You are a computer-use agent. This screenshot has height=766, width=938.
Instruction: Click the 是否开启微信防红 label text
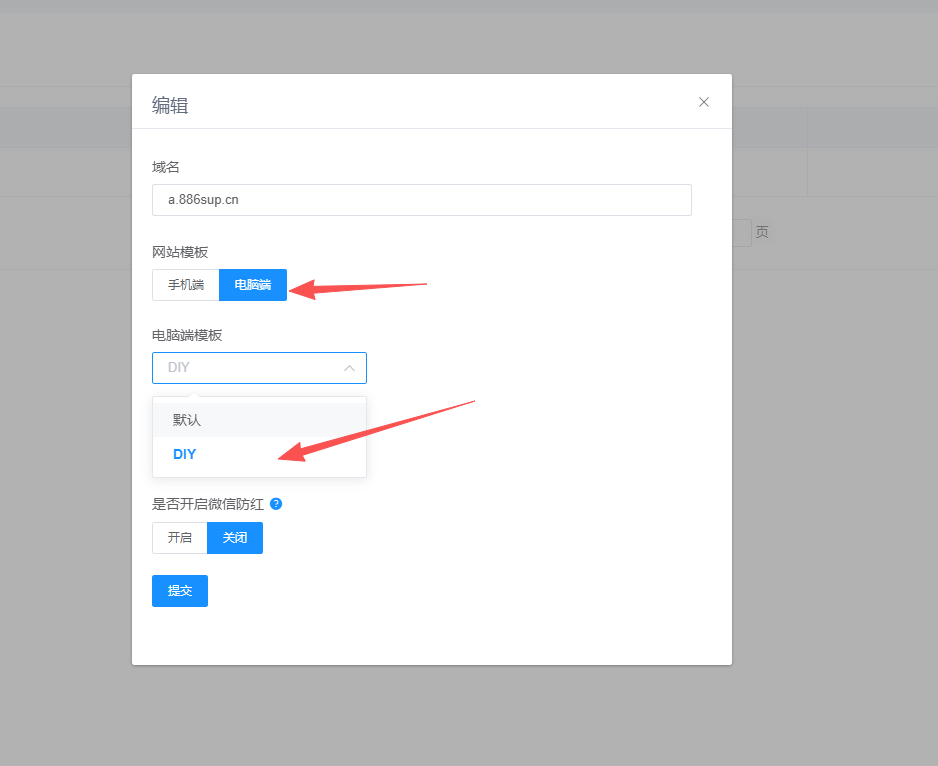[x=208, y=504]
